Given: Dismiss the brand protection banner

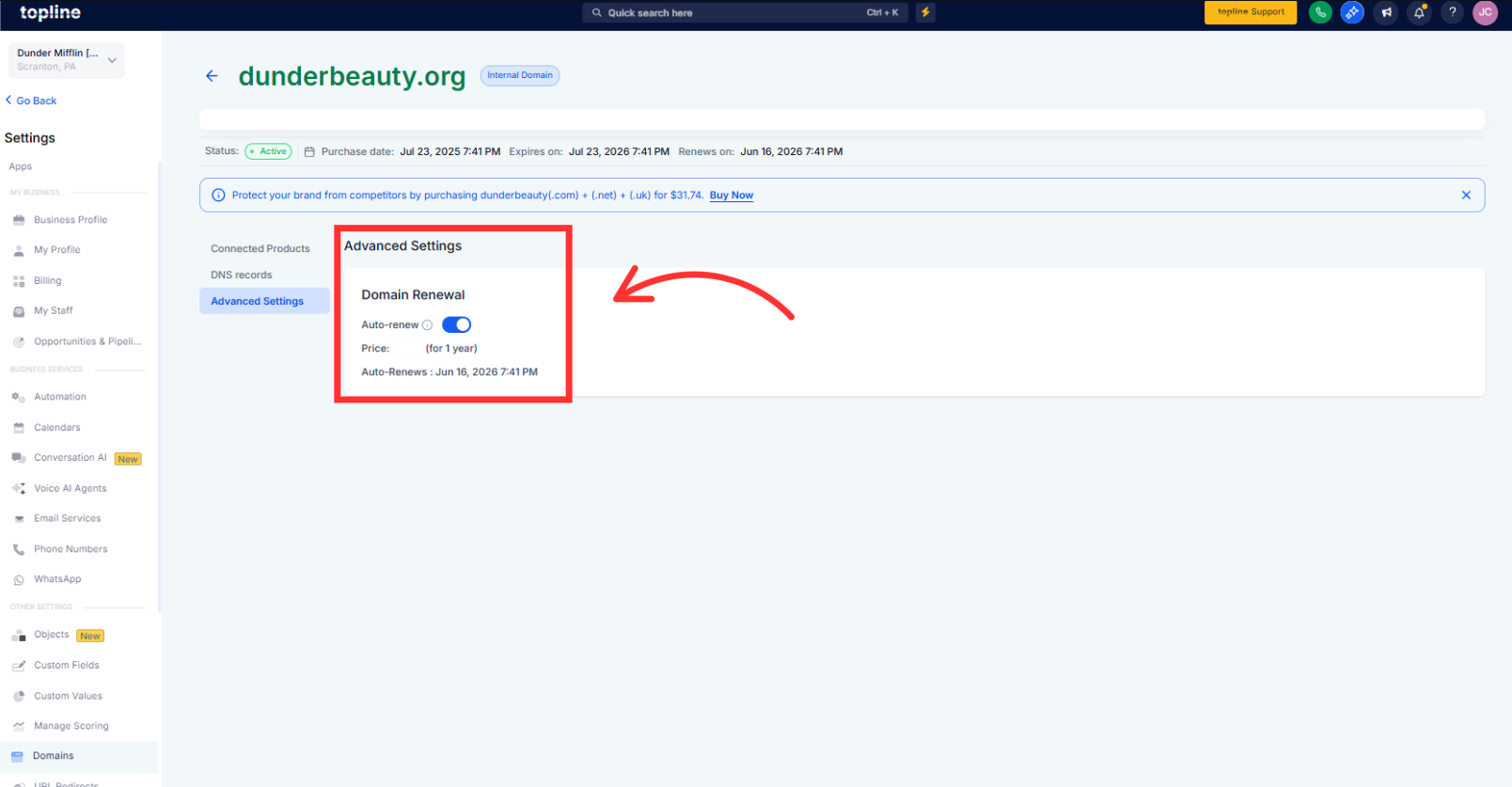Looking at the screenshot, I should tap(1466, 196).
